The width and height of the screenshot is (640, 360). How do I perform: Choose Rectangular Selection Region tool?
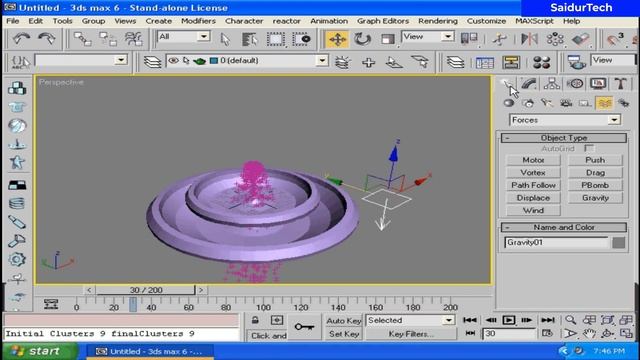click(x=276, y=39)
